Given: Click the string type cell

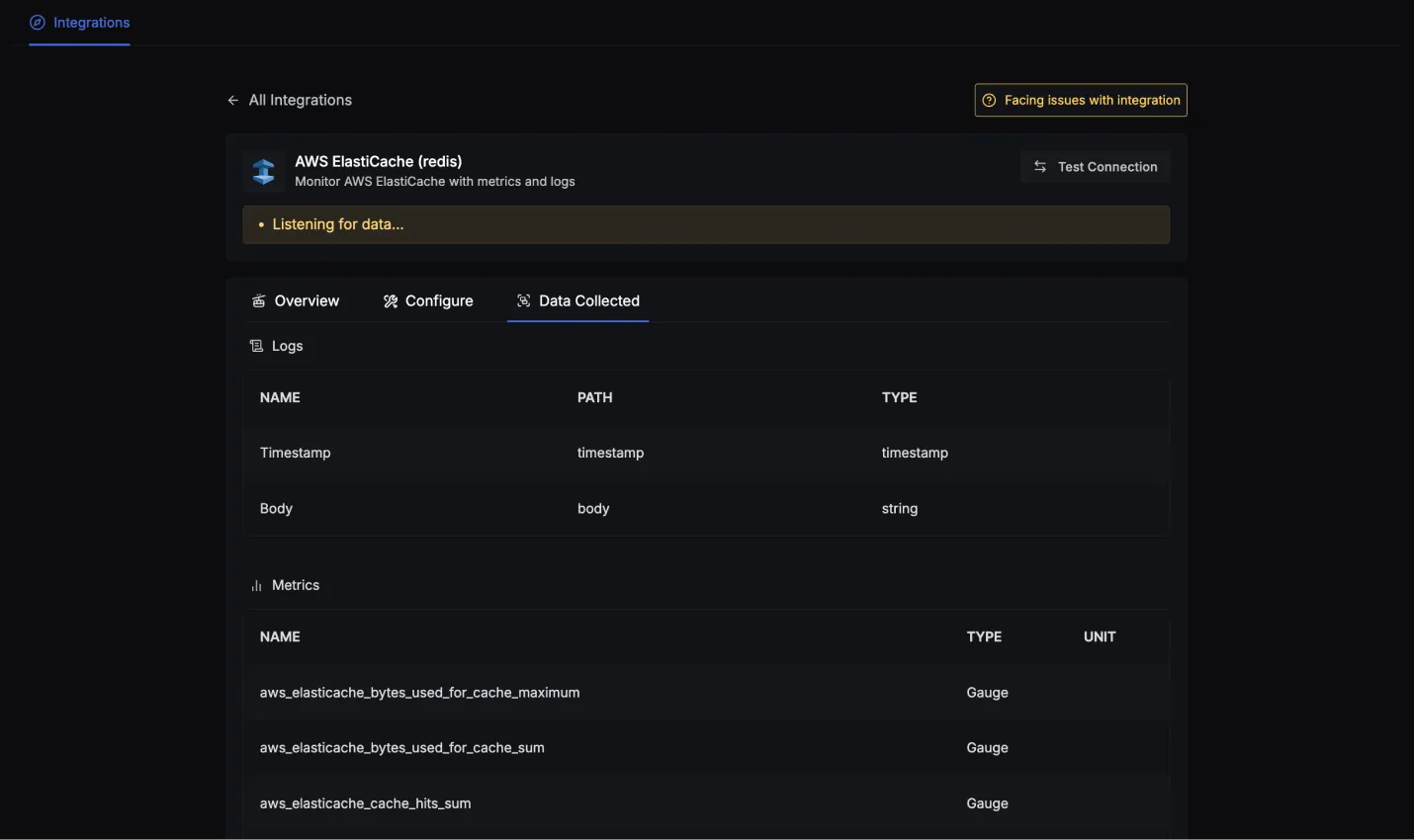Looking at the screenshot, I should tap(900, 508).
